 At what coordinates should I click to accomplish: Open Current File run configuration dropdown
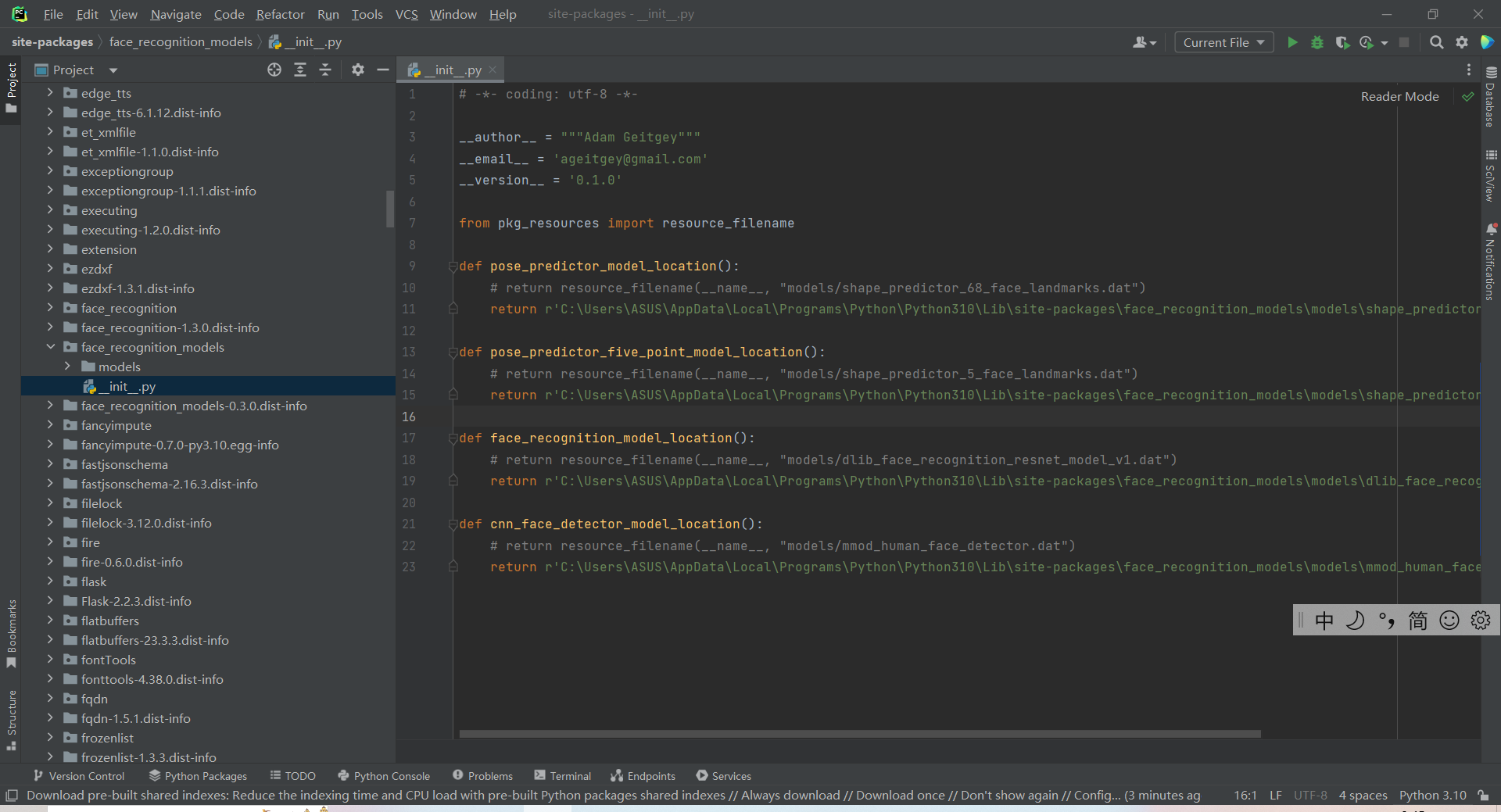pyautogui.click(x=1223, y=42)
